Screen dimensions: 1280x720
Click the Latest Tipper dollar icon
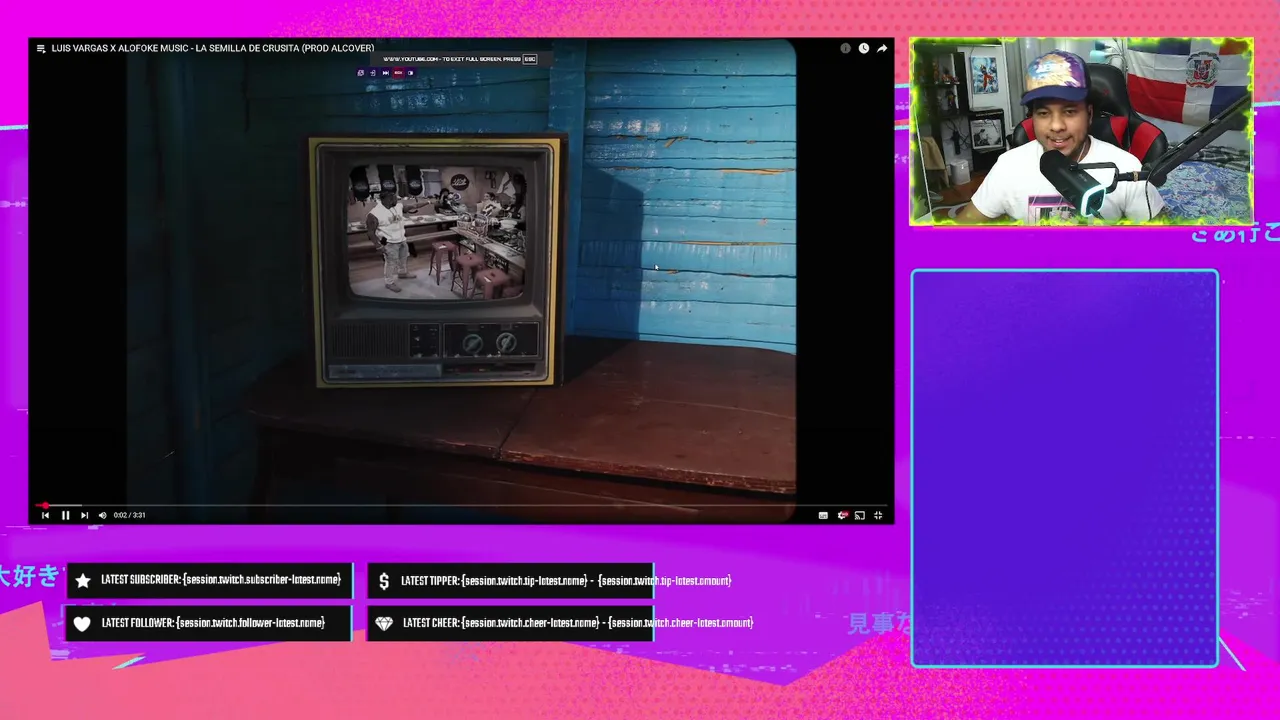384,580
